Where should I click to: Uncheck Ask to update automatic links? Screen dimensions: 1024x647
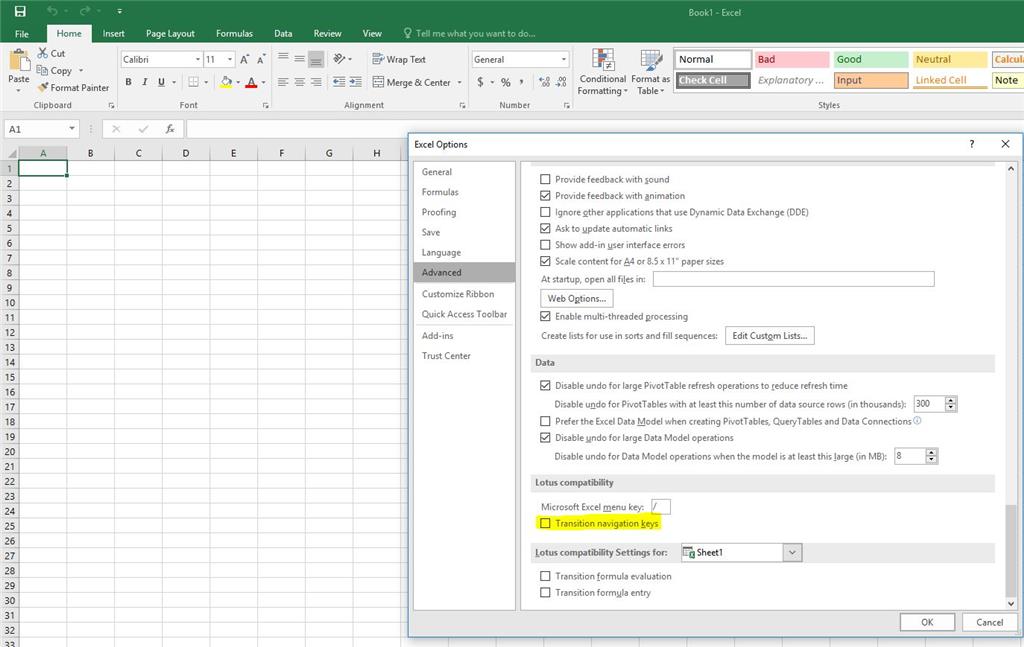pos(545,229)
